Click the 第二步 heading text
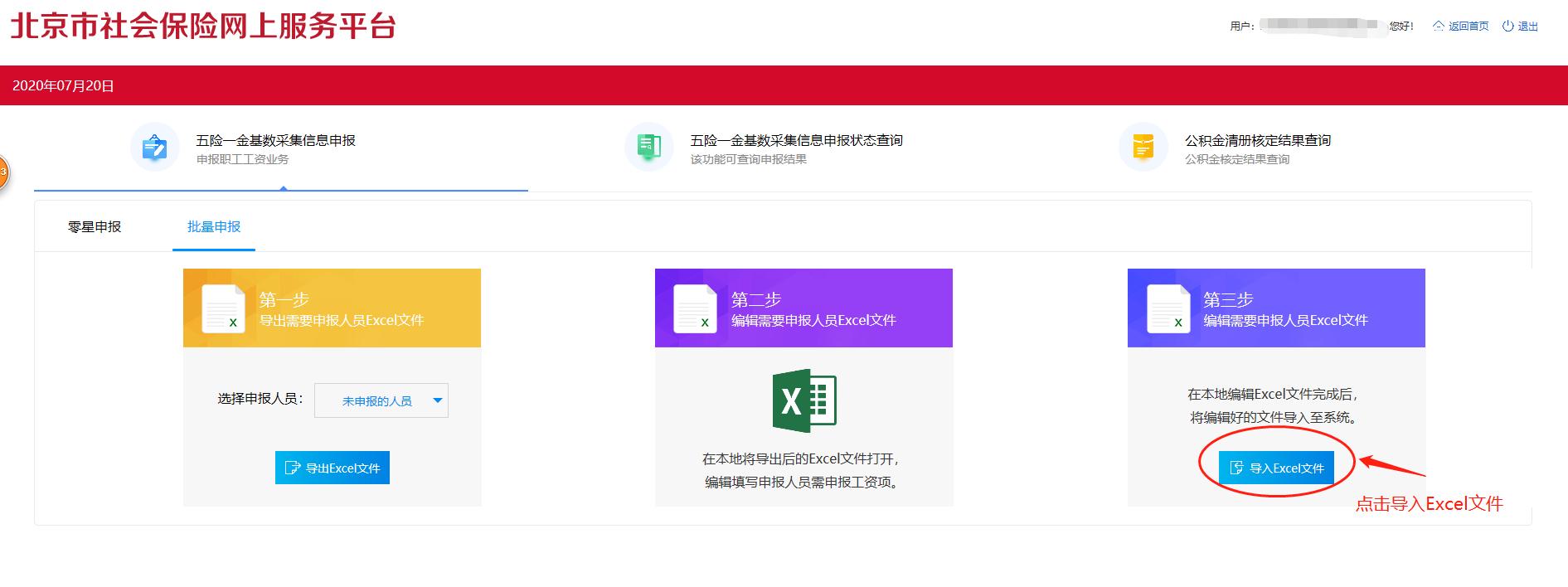Image resolution: width=1568 pixels, height=587 pixels. coord(756,299)
